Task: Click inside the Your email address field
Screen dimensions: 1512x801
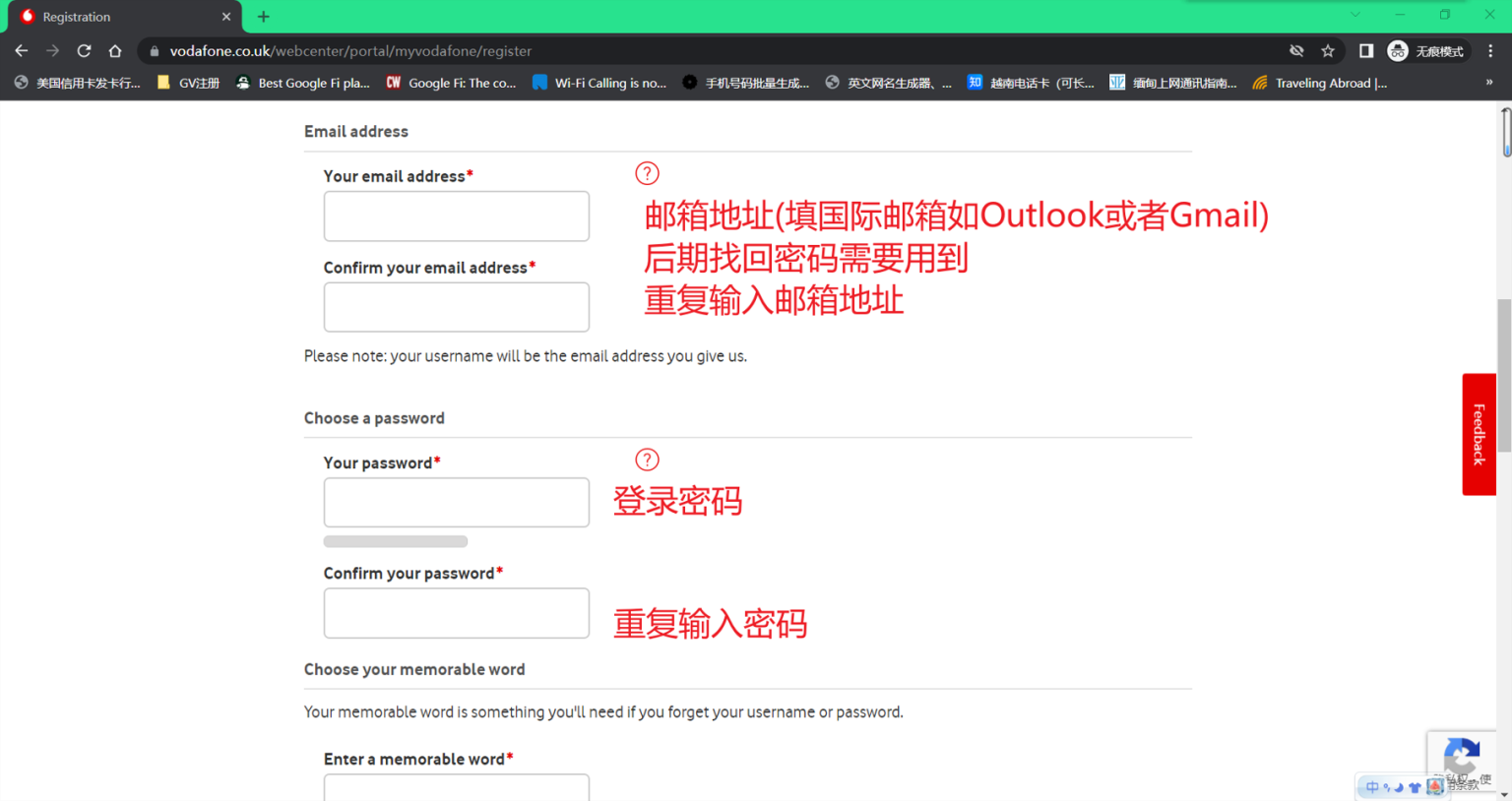Action: tap(456, 216)
